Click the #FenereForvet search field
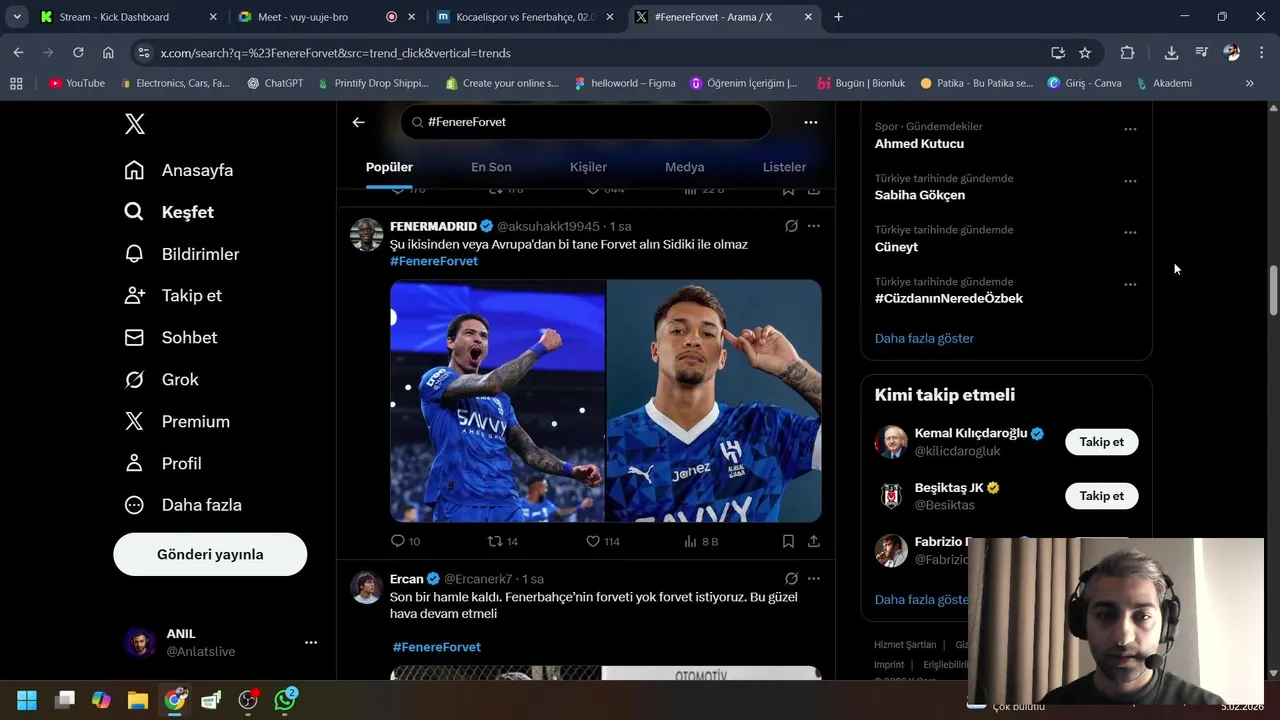 pos(586,122)
